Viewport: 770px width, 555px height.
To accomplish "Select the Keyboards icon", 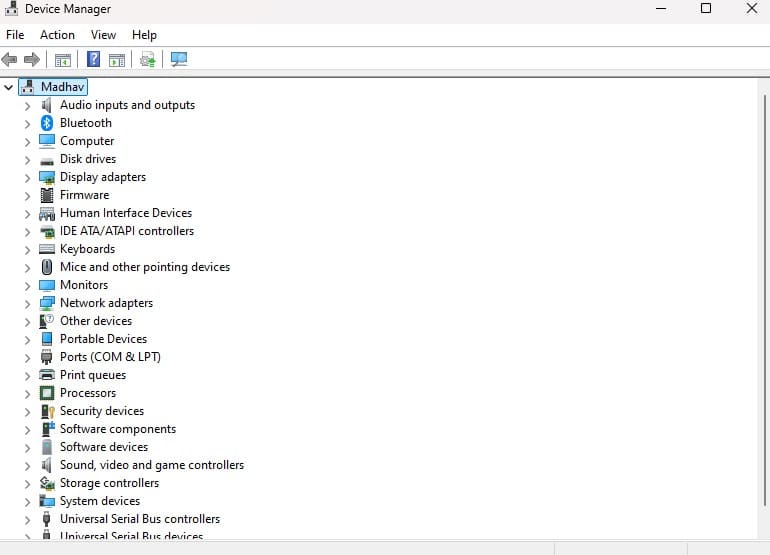I will pyautogui.click(x=47, y=249).
